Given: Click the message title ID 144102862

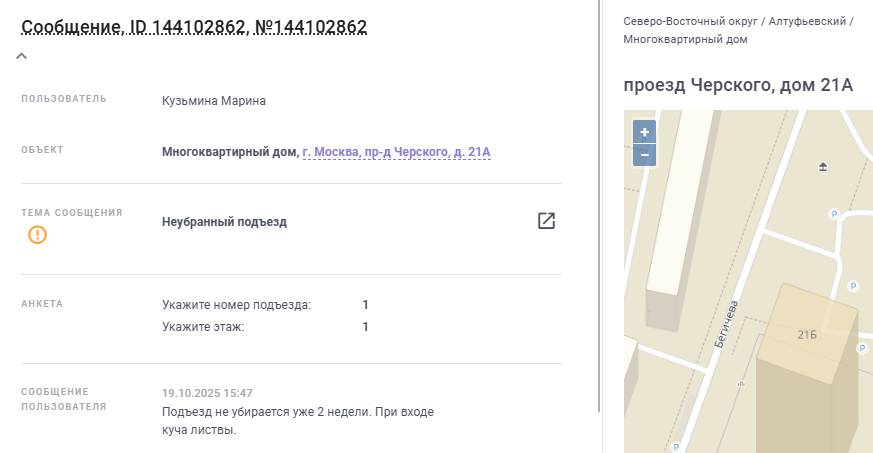Looking at the screenshot, I should [x=194, y=27].
